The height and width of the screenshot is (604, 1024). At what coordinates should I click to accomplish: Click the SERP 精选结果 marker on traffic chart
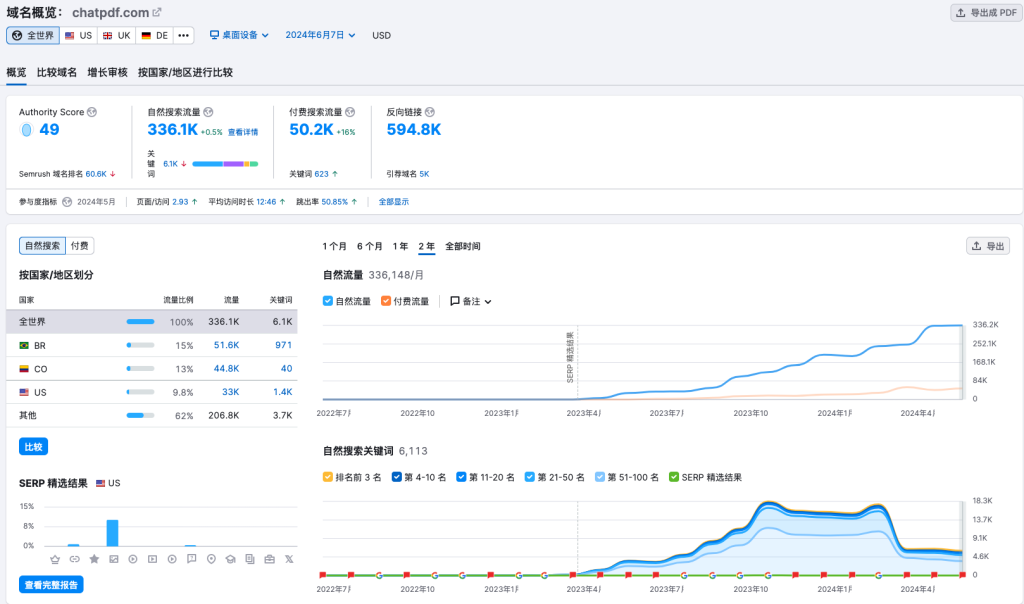click(570, 357)
